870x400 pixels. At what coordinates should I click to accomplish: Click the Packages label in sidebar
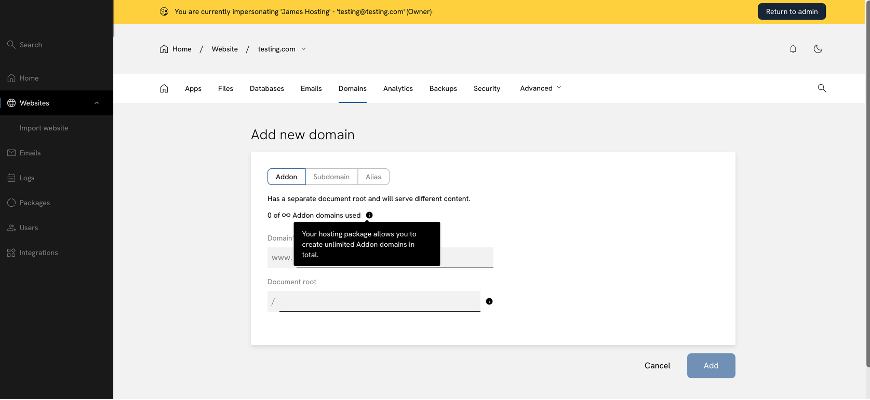(34, 202)
